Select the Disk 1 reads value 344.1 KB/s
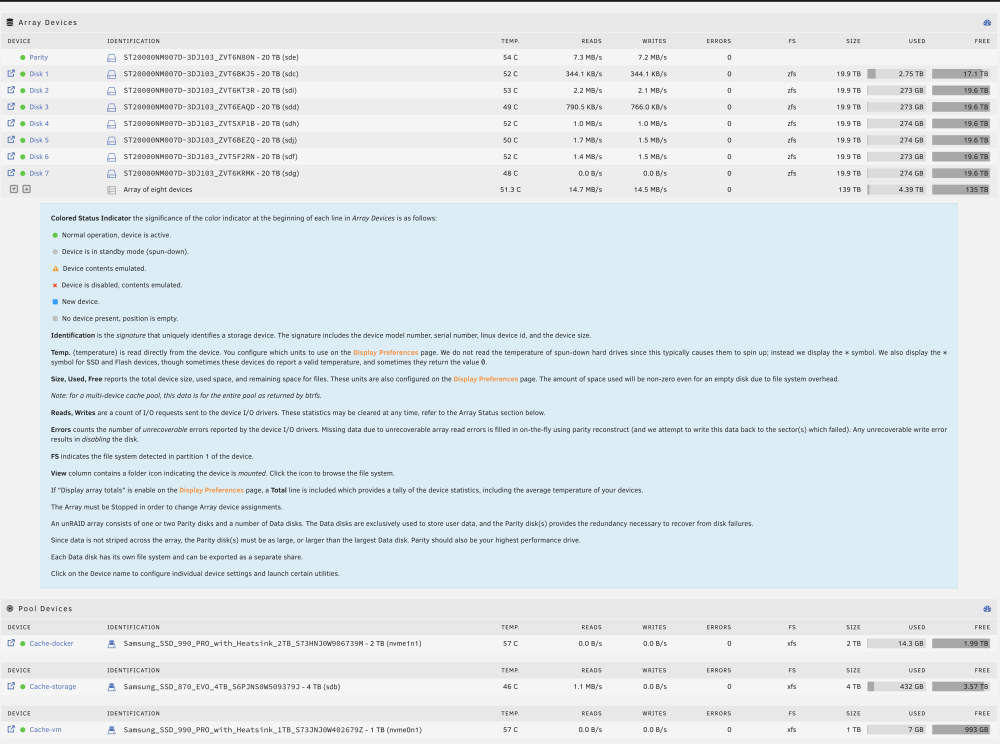Screen dimensions: 1000x744 [584, 74]
